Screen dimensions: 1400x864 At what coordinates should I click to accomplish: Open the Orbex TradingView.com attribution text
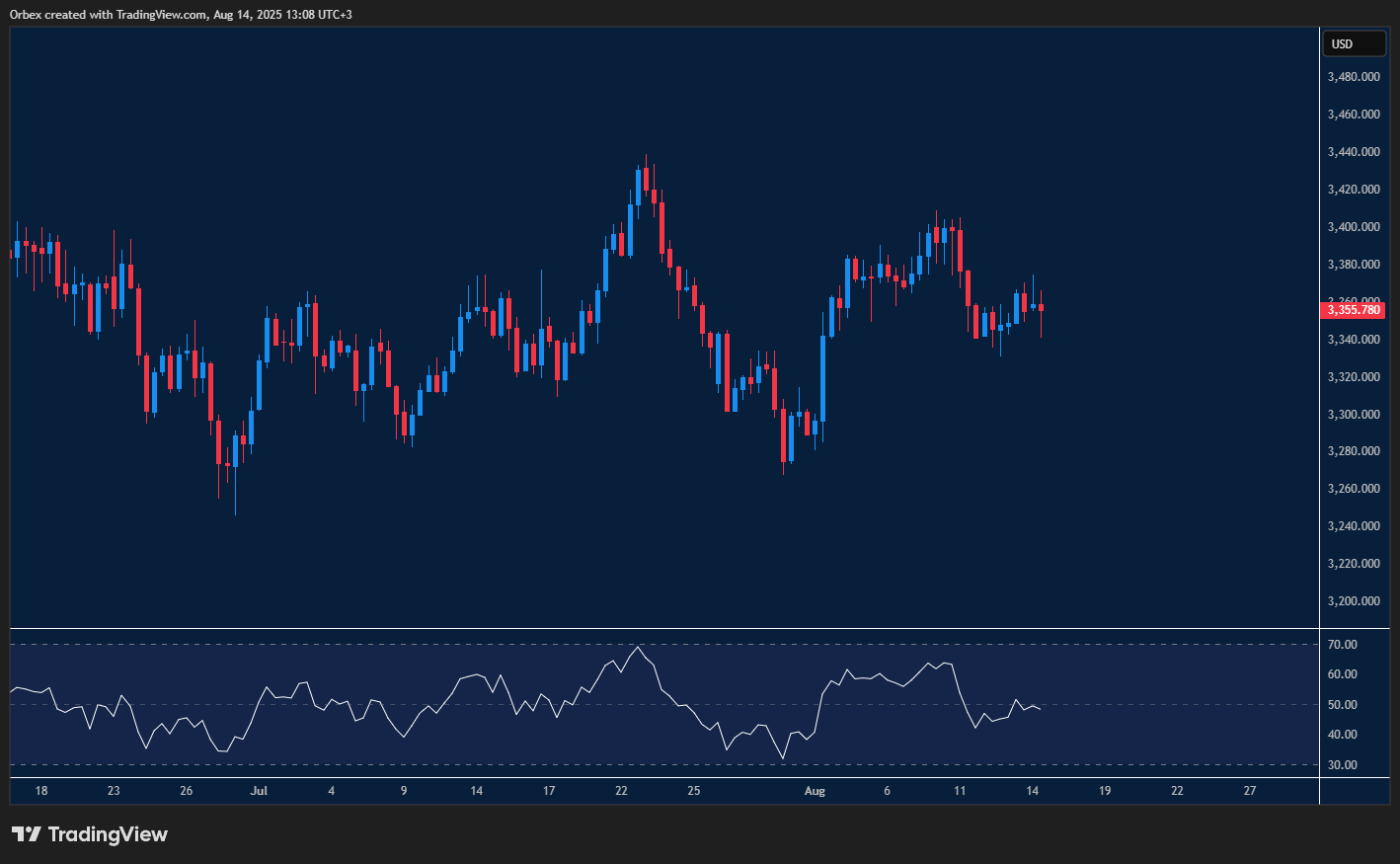point(181,14)
